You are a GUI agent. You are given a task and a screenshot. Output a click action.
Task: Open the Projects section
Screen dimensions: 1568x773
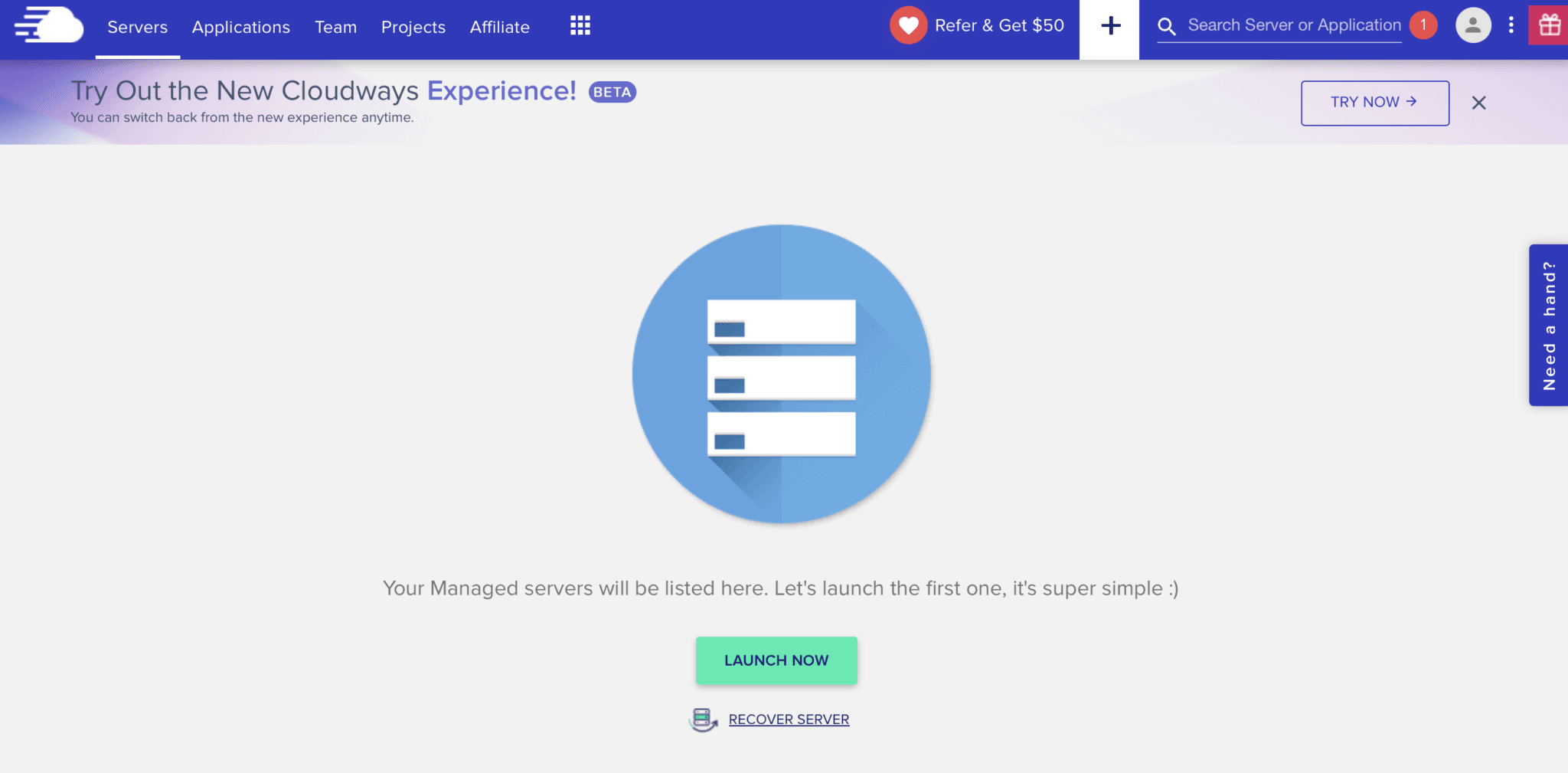click(413, 27)
